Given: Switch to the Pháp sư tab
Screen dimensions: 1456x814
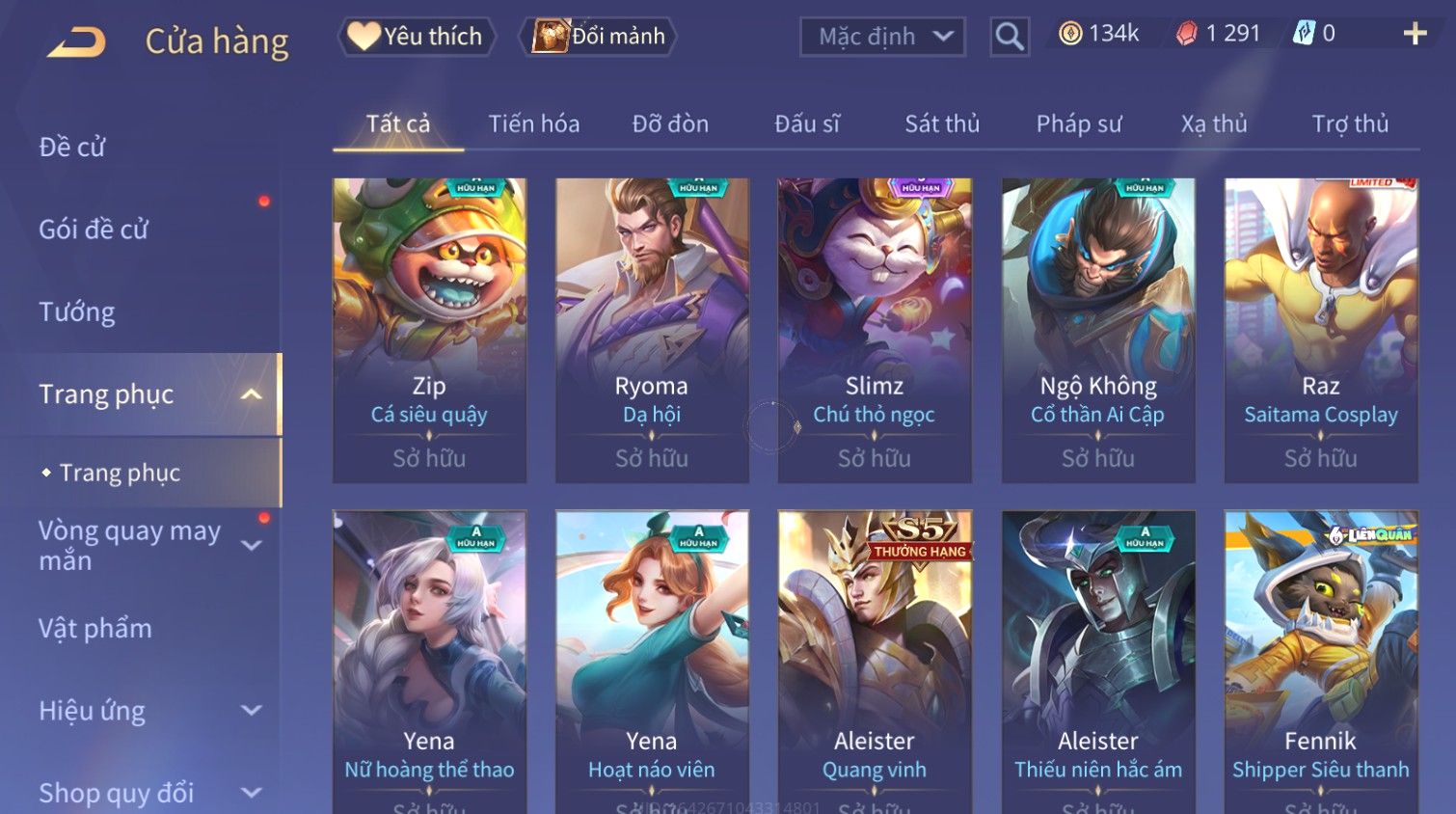Looking at the screenshot, I should [1079, 123].
